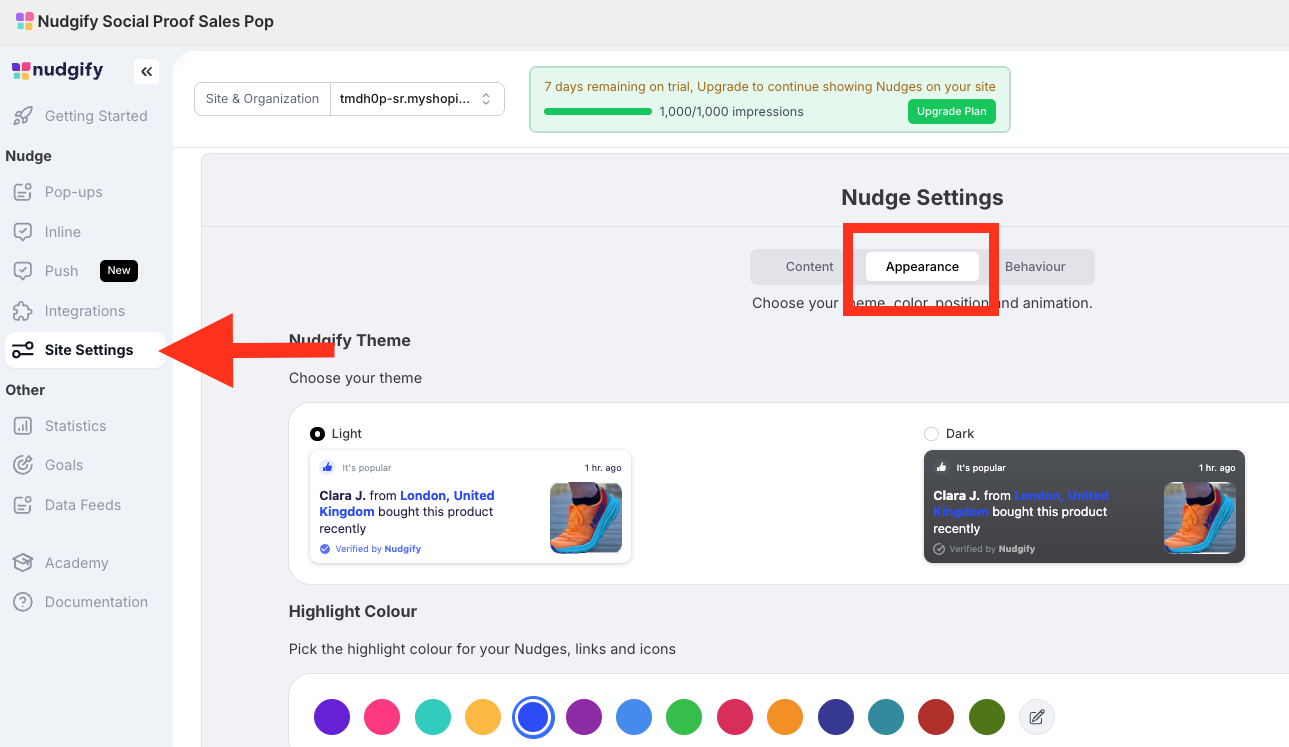1289x747 pixels.
Task: Open Integrations menu item
Action: point(86,311)
